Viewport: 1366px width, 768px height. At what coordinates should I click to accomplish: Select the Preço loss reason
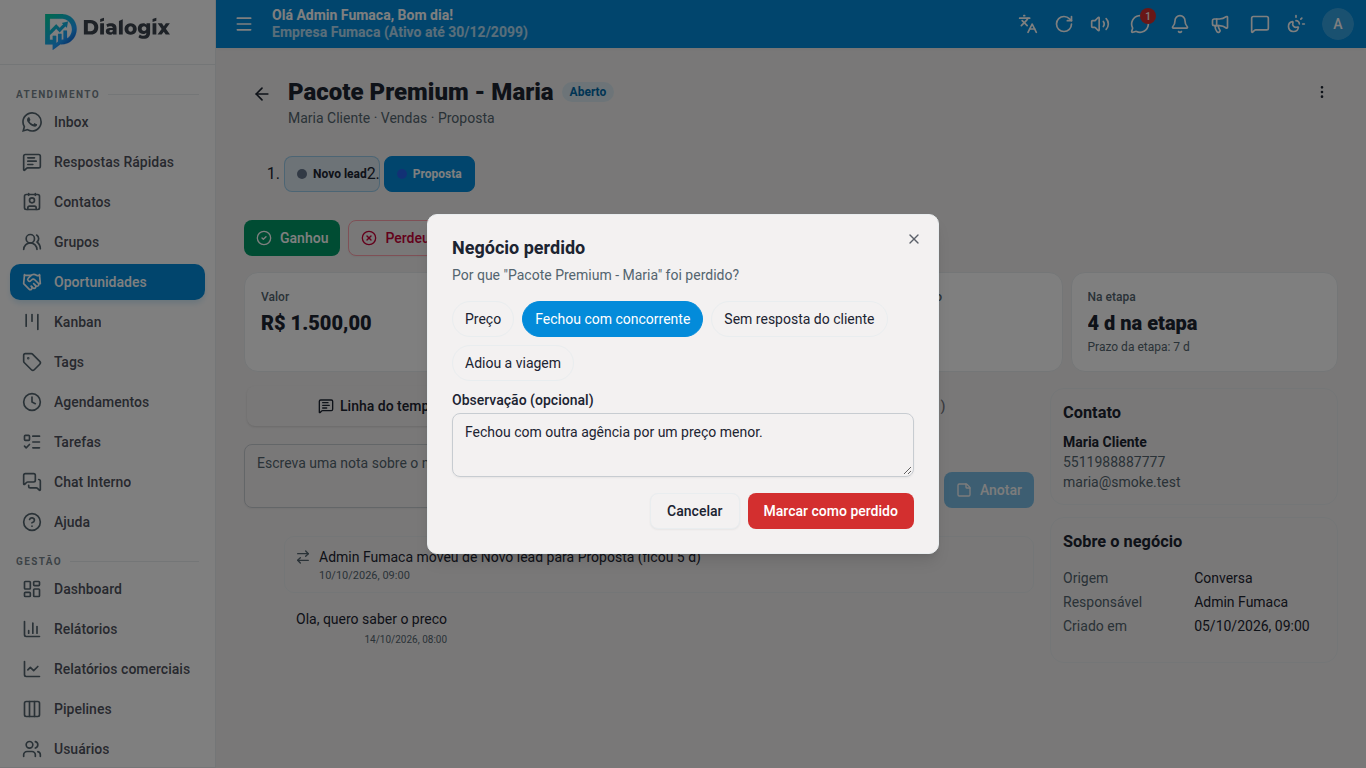click(x=483, y=319)
